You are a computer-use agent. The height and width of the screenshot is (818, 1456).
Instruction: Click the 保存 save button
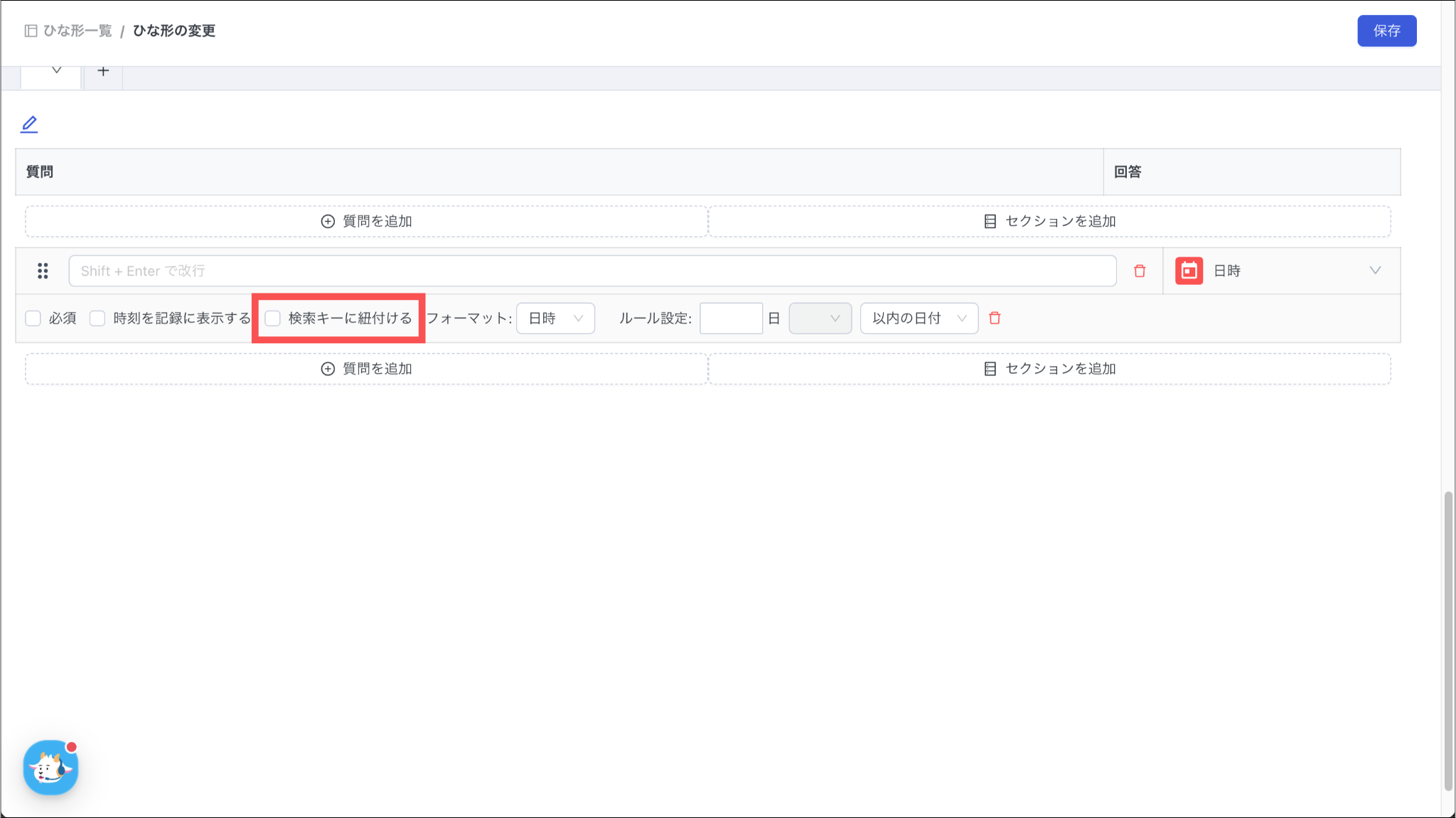[x=1386, y=31]
